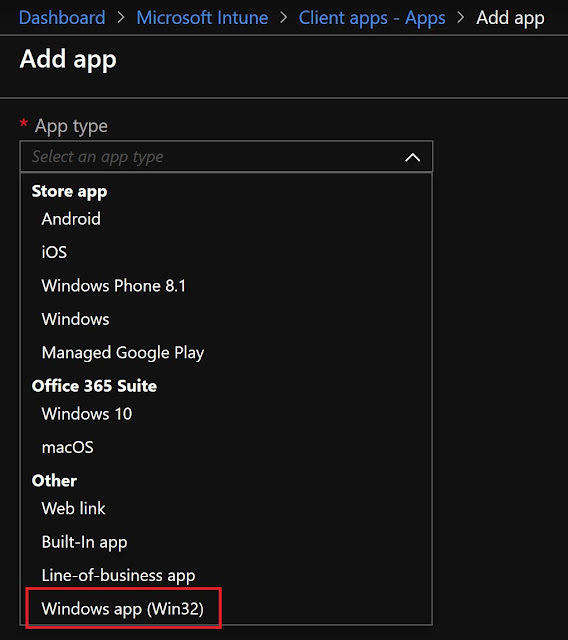Choose Web link app type
The height and width of the screenshot is (640, 568).
[x=73, y=509]
